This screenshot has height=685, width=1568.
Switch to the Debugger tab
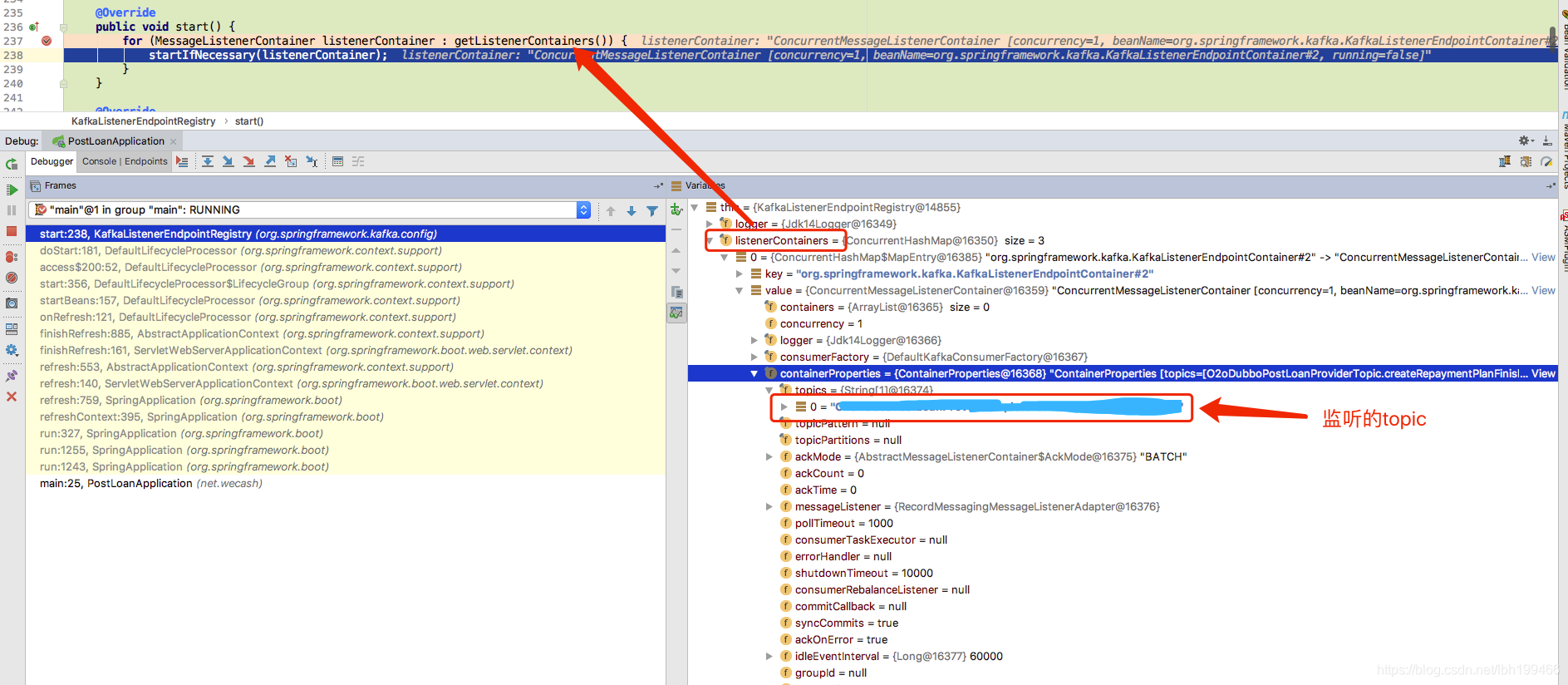[x=52, y=161]
